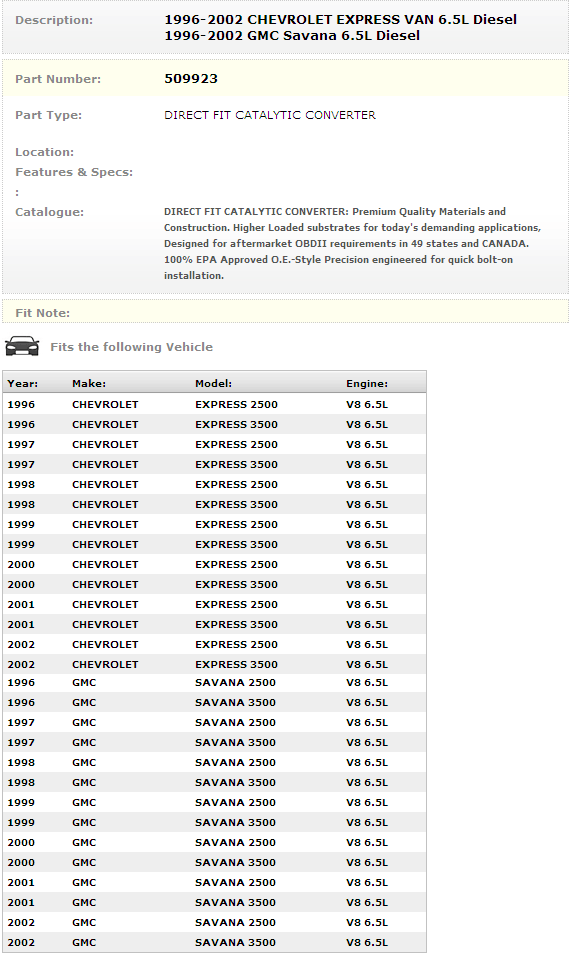Select the 1996 GMC Savana 2500 row
The image size is (570, 978).
click(x=215, y=682)
